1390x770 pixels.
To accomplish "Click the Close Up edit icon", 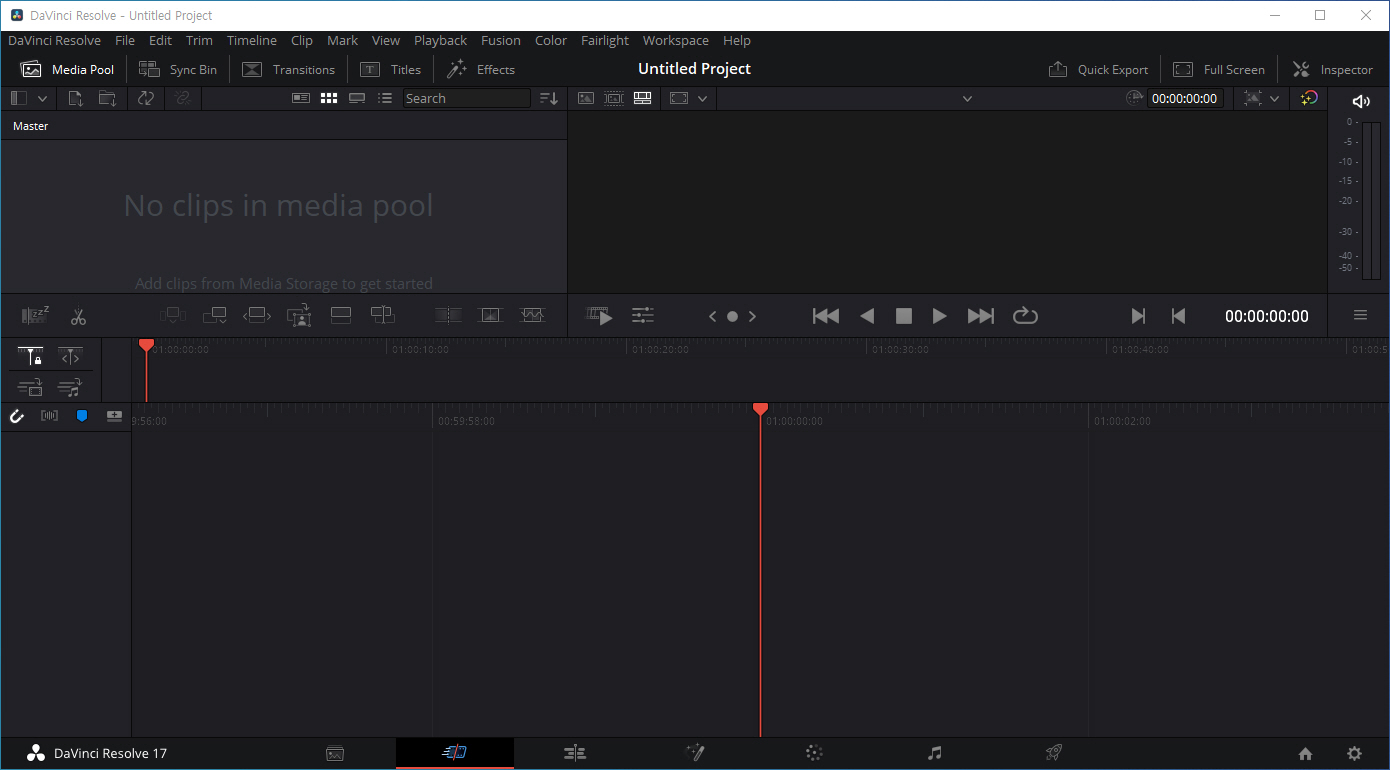I will [299, 316].
